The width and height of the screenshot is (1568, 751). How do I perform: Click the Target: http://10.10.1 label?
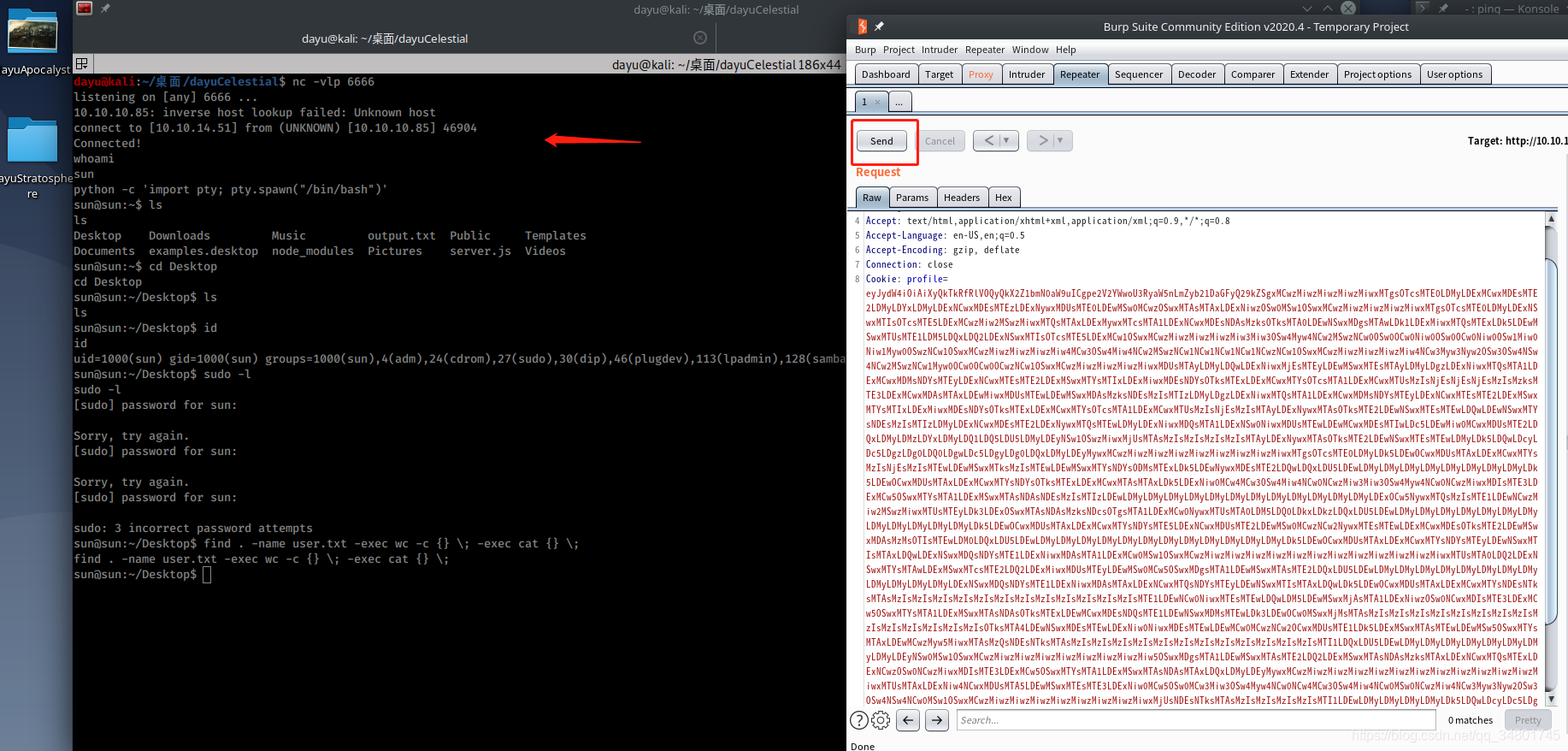tap(1518, 141)
